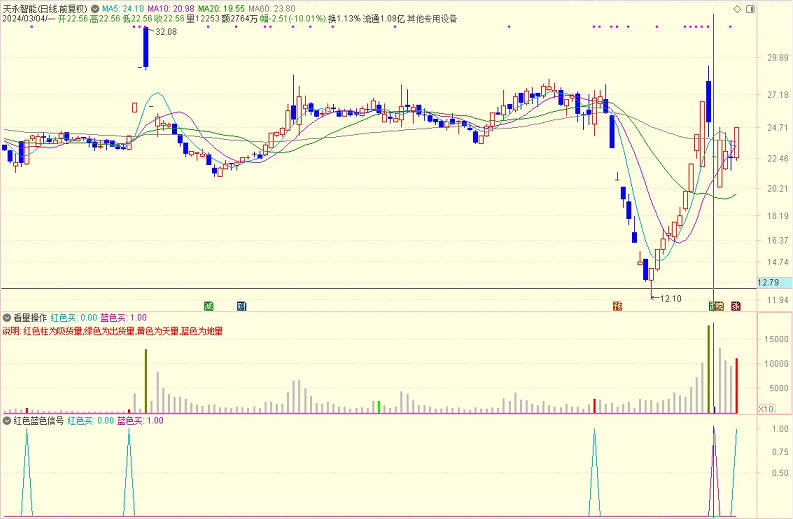Click the green event marker below the chart
Viewport: 793px width, 519px height.
click(x=208, y=306)
